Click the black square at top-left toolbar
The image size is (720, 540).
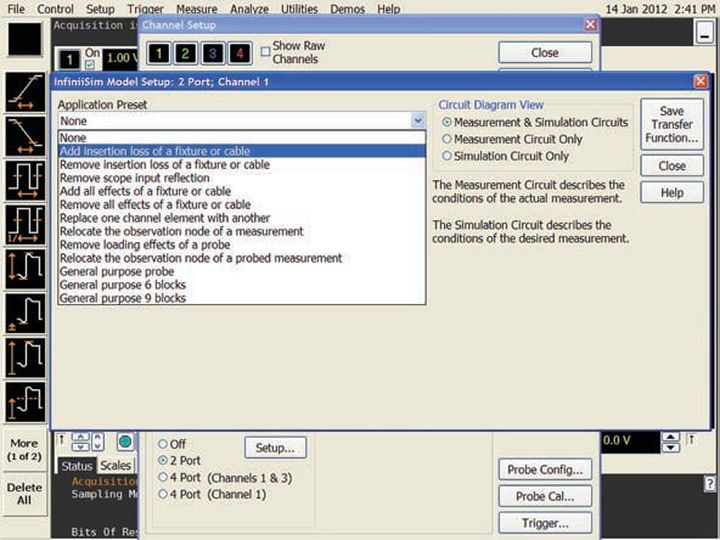[25, 39]
